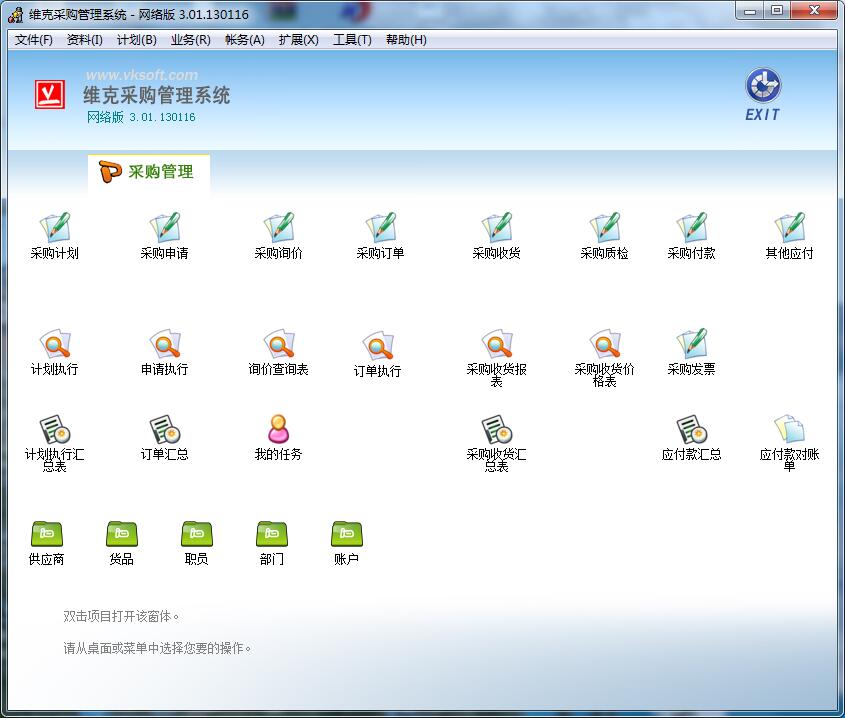Open the 帮助(H) menu
The height and width of the screenshot is (718, 845).
click(x=406, y=40)
